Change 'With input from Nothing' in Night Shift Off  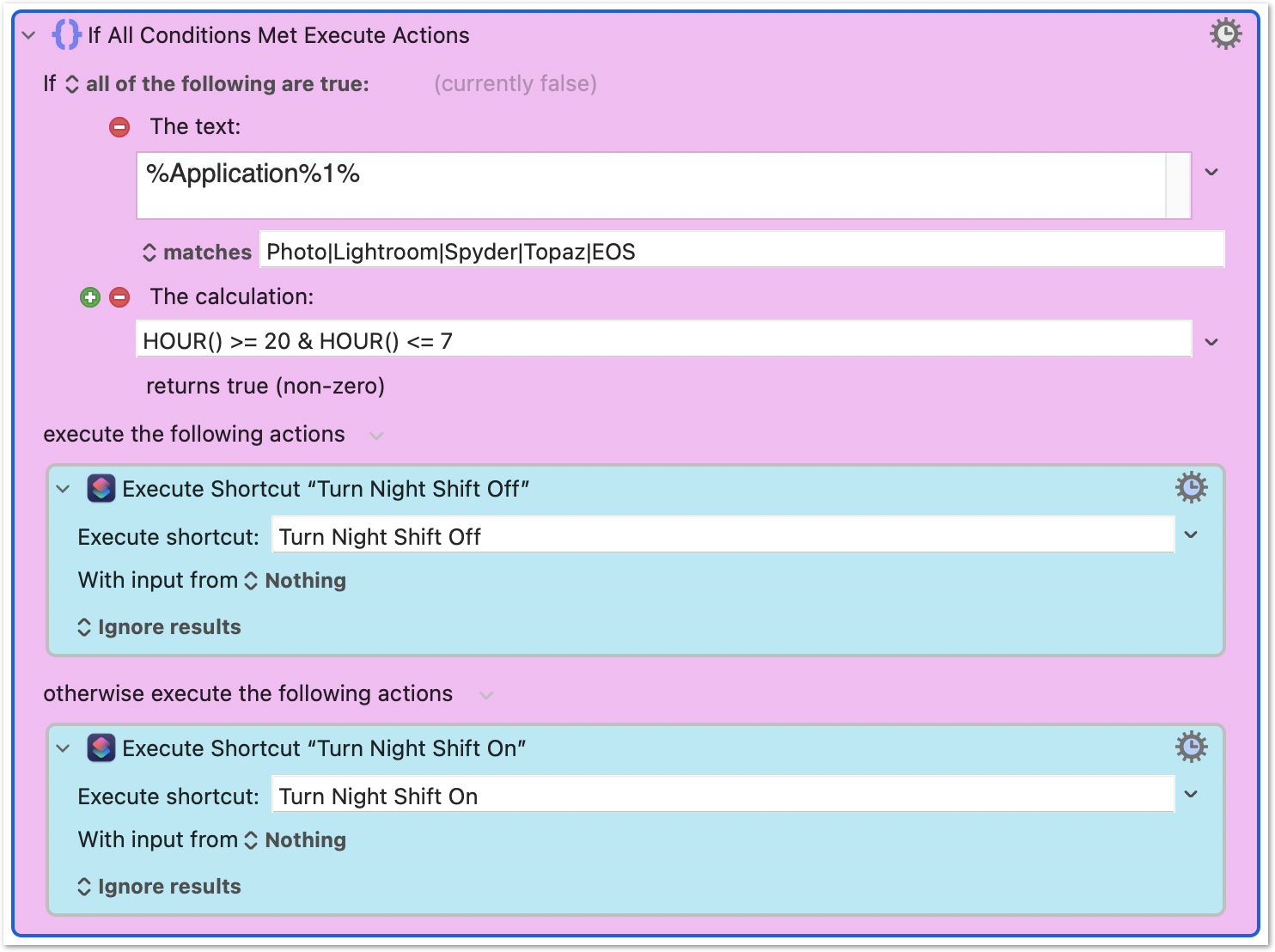[295, 581]
